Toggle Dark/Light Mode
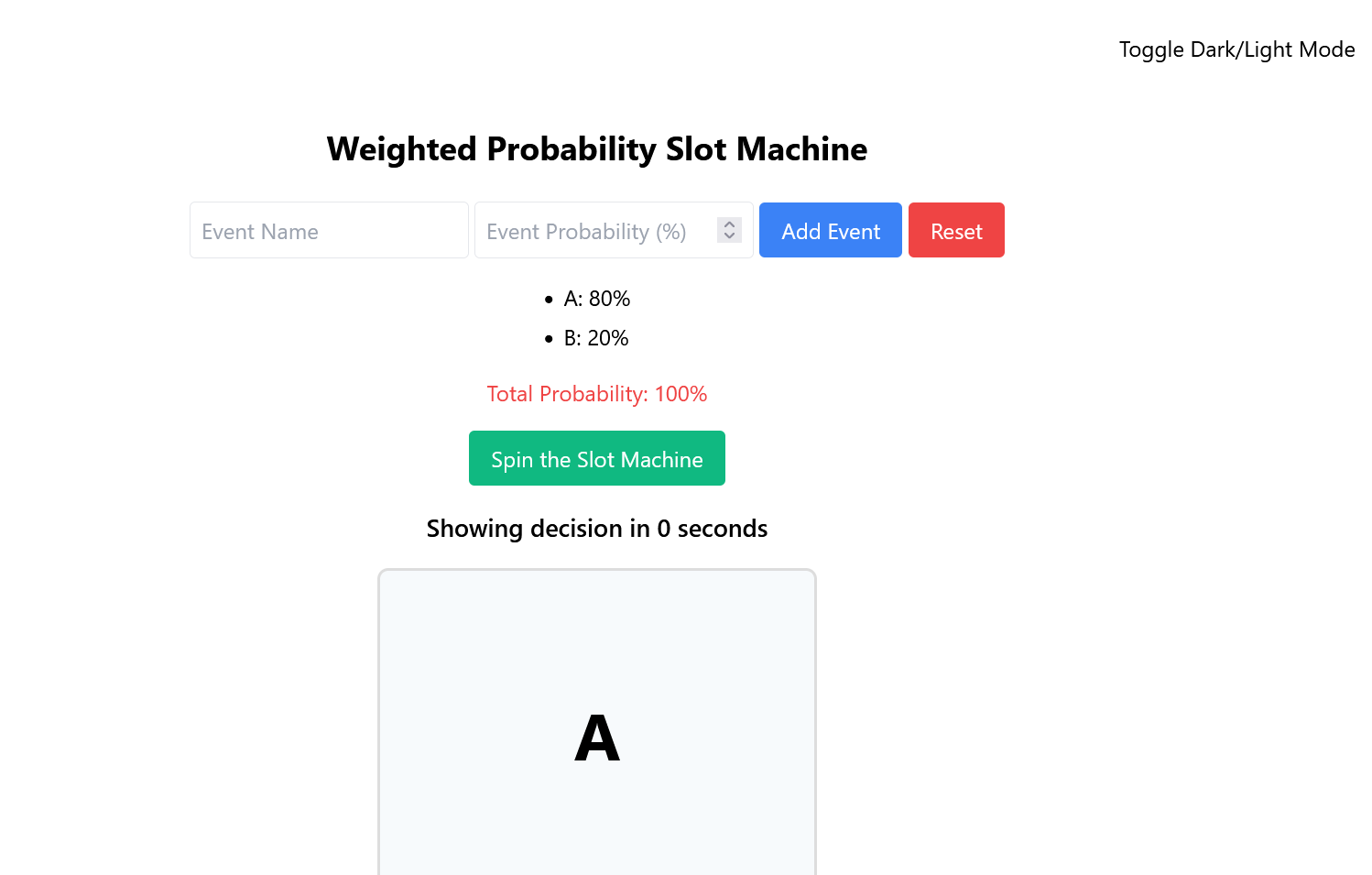1372x875 pixels. coord(1236,49)
